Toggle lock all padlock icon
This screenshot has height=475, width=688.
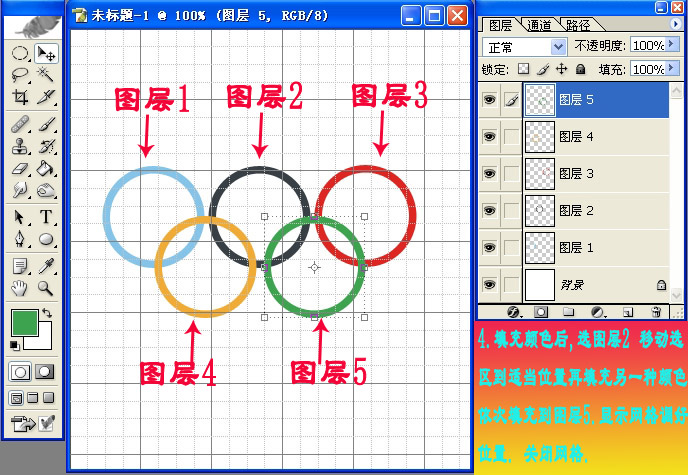580,69
